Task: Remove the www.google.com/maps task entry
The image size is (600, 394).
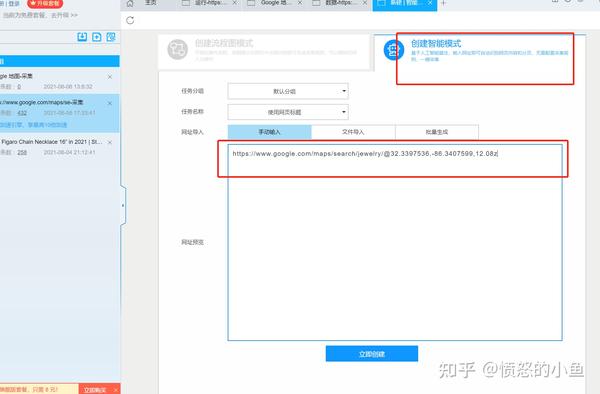Action: (x=110, y=103)
